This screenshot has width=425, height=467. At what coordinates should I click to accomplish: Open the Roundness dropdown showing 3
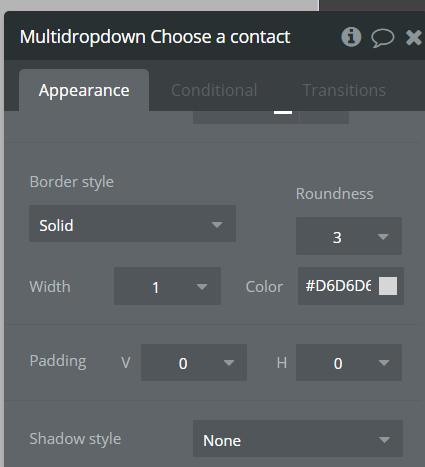click(x=349, y=236)
